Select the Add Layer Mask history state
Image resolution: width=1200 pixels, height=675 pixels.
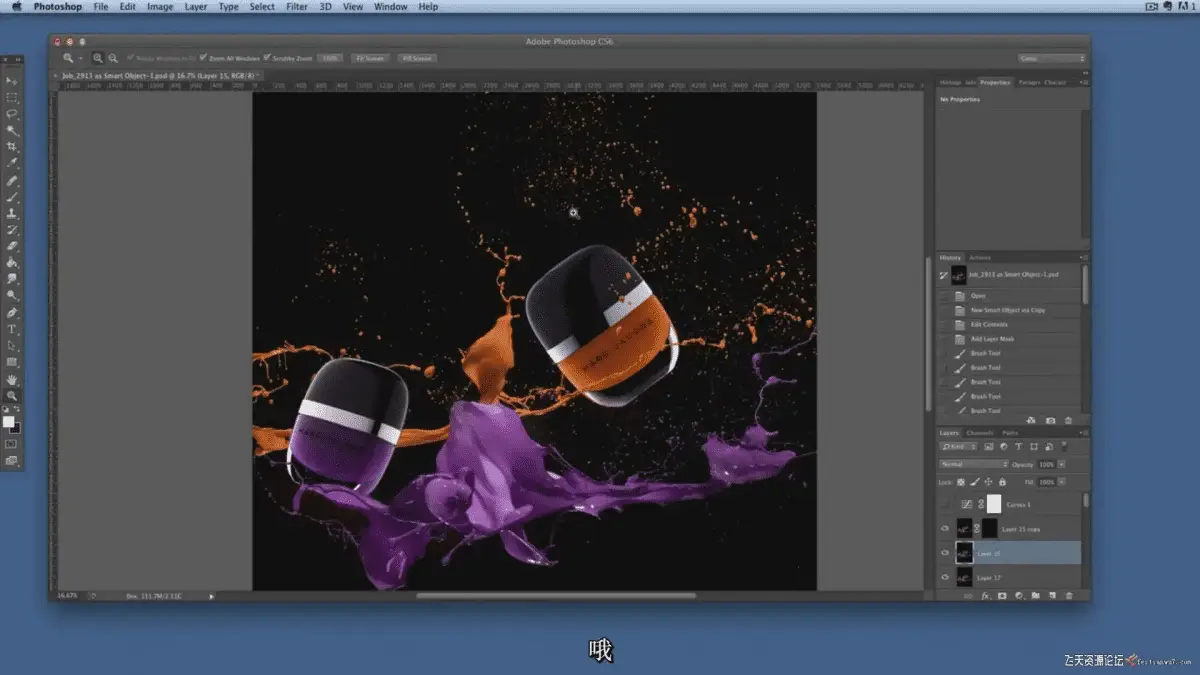1010,339
